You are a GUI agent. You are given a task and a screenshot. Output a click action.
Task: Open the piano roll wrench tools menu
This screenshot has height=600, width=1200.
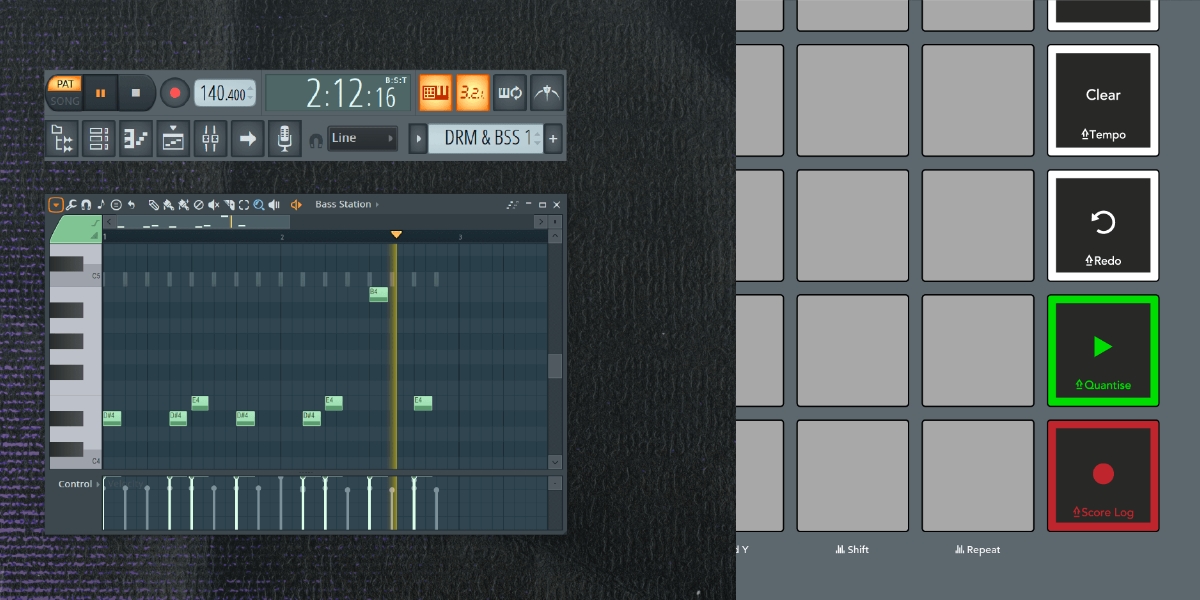(x=72, y=204)
